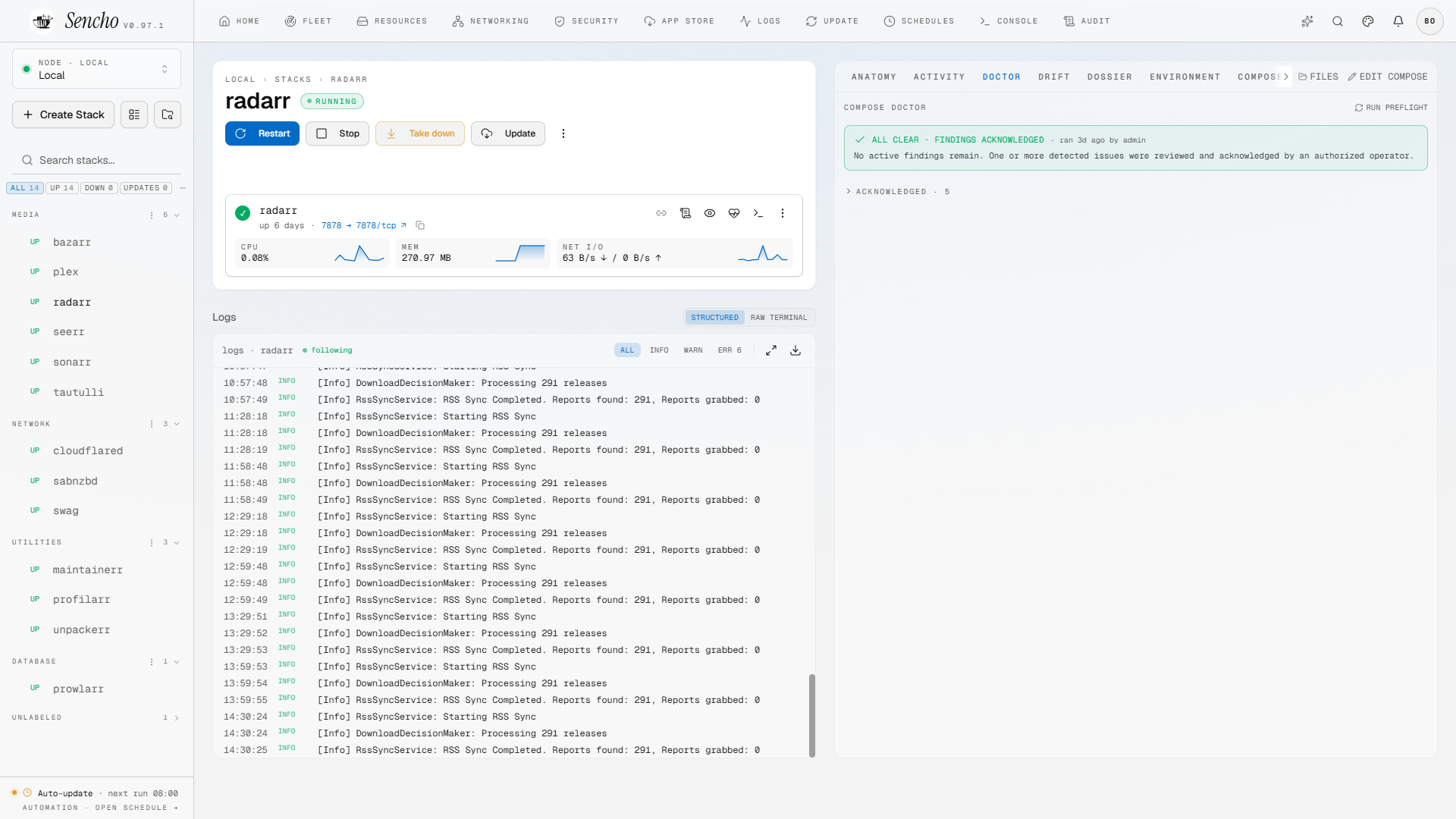Filter logs to ERR 6 entries
1456x819 pixels.
tap(730, 350)
